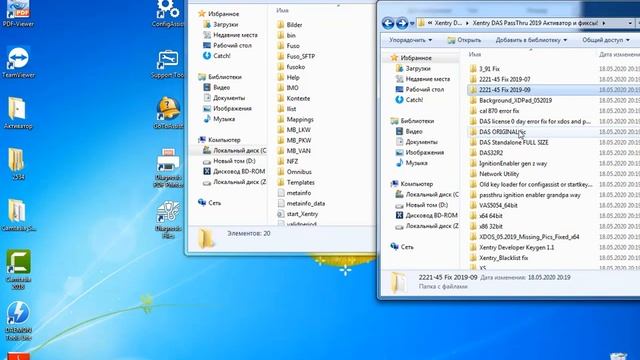Select the Активатор folder on desktop
Screen dimensions: 640x360
point(18,113)
